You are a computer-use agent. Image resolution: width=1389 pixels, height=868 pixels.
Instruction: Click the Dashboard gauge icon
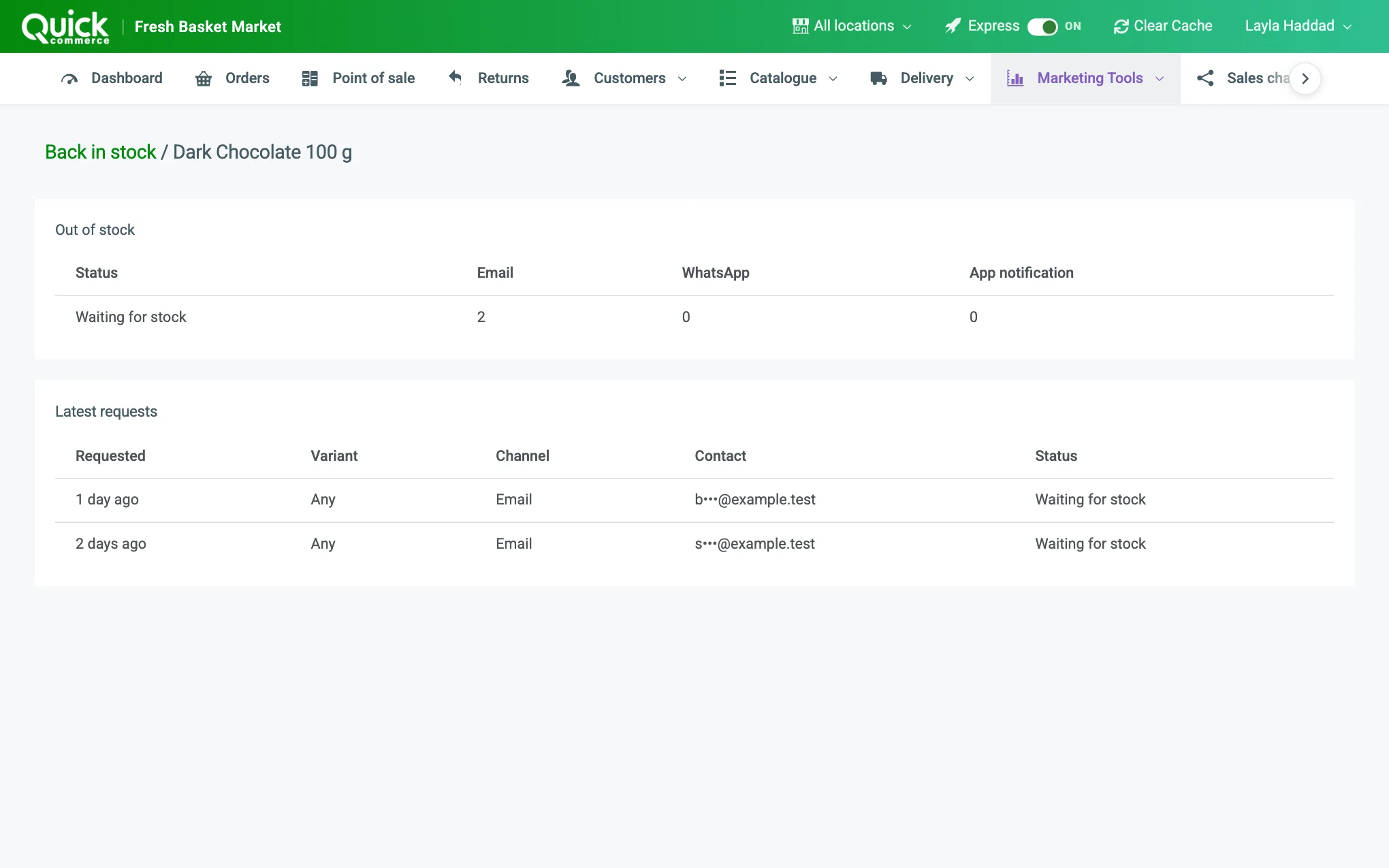(x=69, y=79)
